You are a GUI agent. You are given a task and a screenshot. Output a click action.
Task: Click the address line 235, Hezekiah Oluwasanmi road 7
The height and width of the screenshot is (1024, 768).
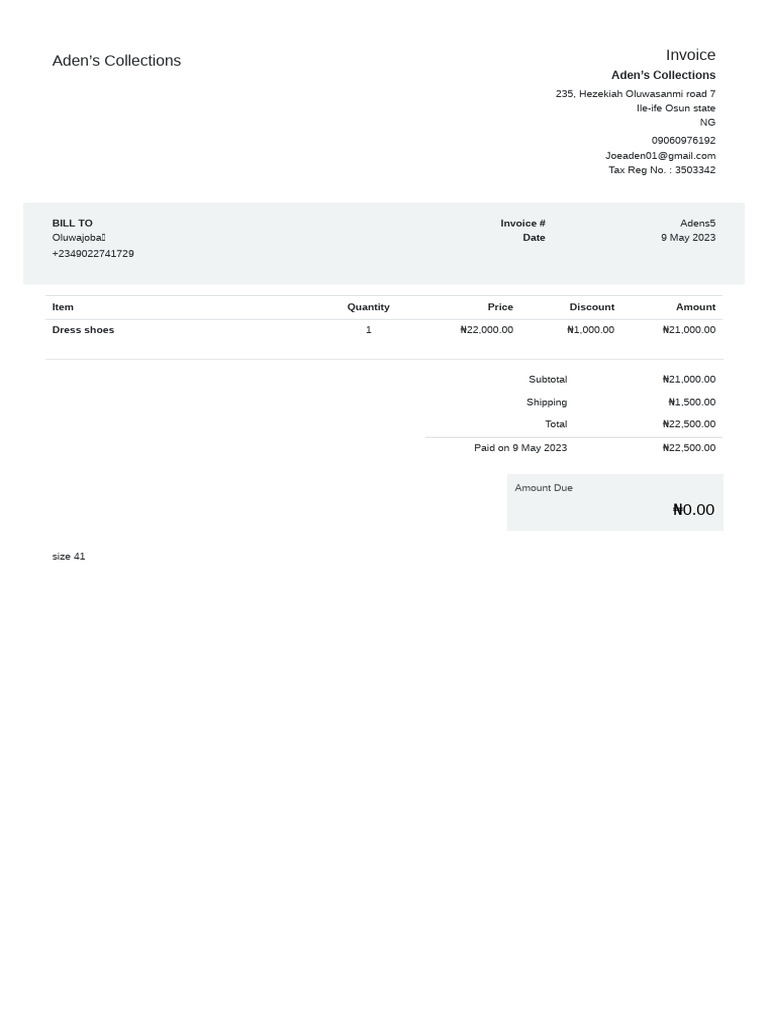point(635,94)
